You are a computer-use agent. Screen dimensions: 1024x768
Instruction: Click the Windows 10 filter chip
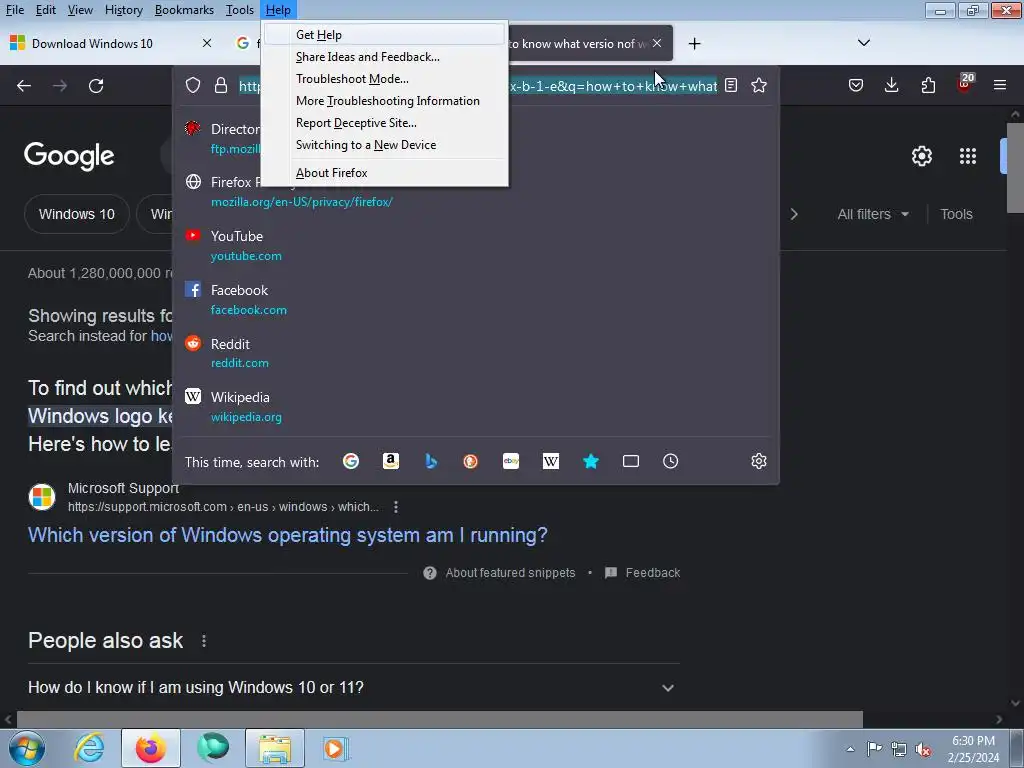coord(76,214)
